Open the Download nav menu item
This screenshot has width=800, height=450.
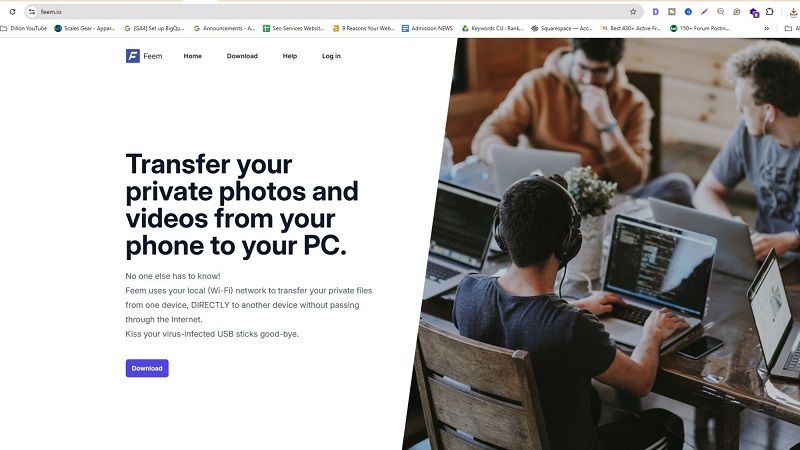[242, 56]
